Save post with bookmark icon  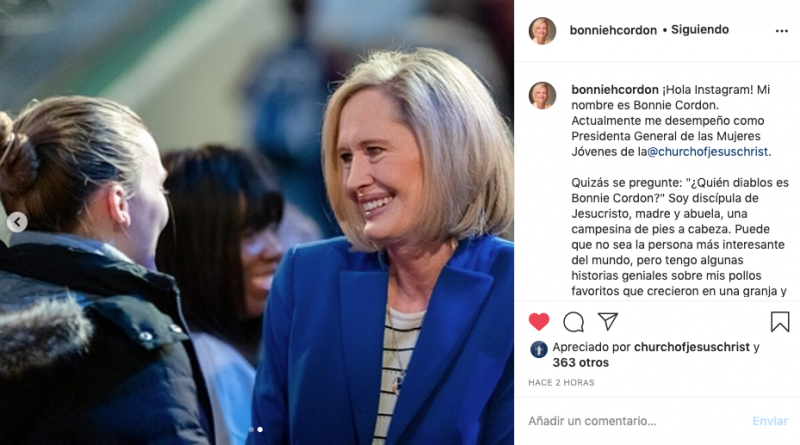click(780, 322)
